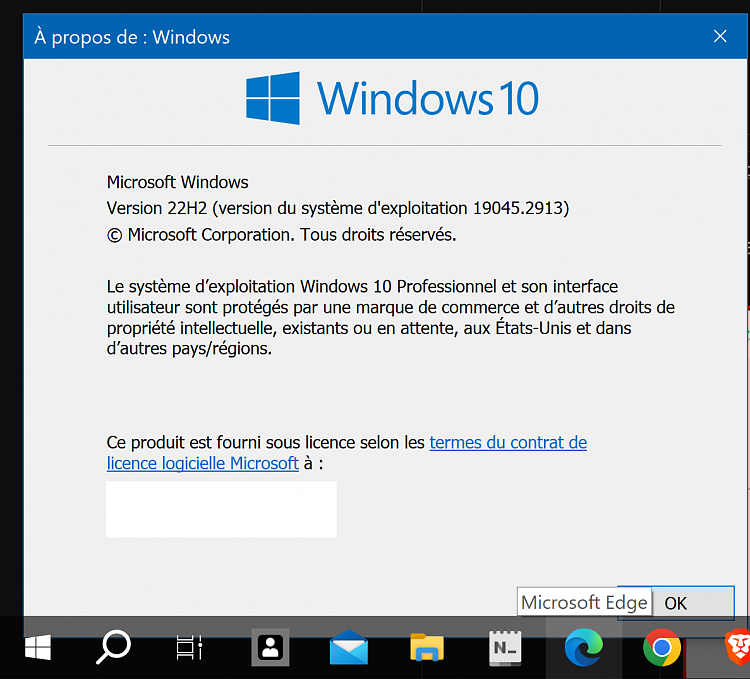750x679 pixels.
Task: Click the 'Microsoft Windows' text line
Action: click(177, 182)
